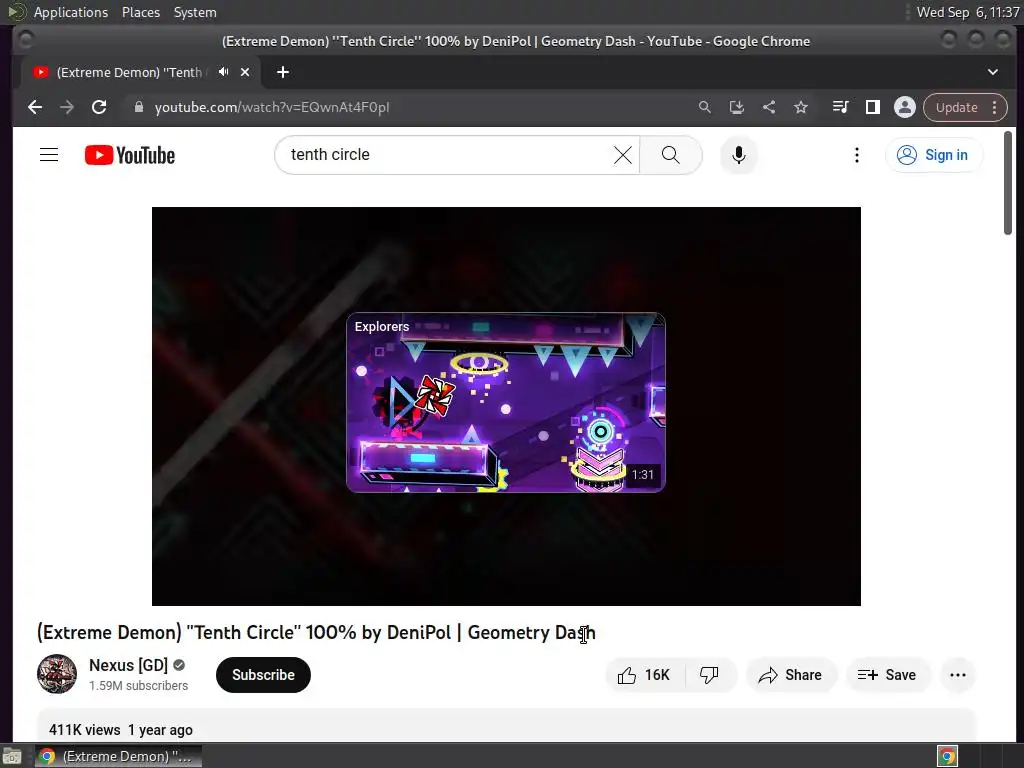1024x768 pixels.
Task: Open Chrome zoom magnifier in address bar
Action: pyautogui.click(x=705, y=107)
